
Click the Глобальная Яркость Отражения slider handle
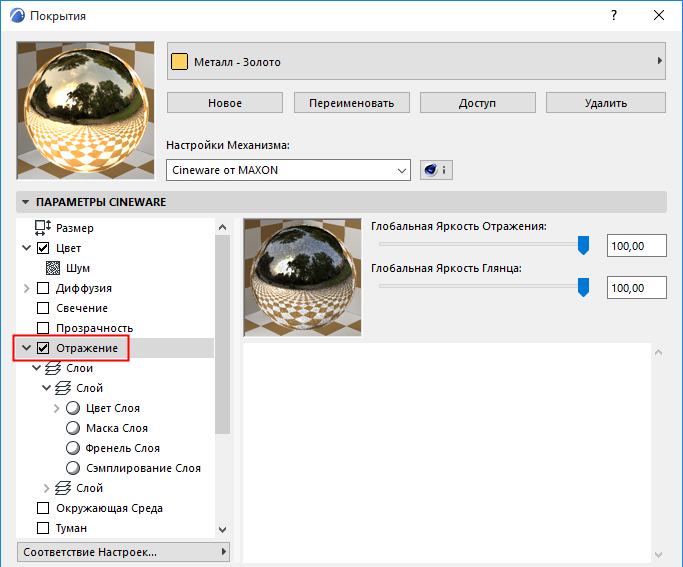583,245
